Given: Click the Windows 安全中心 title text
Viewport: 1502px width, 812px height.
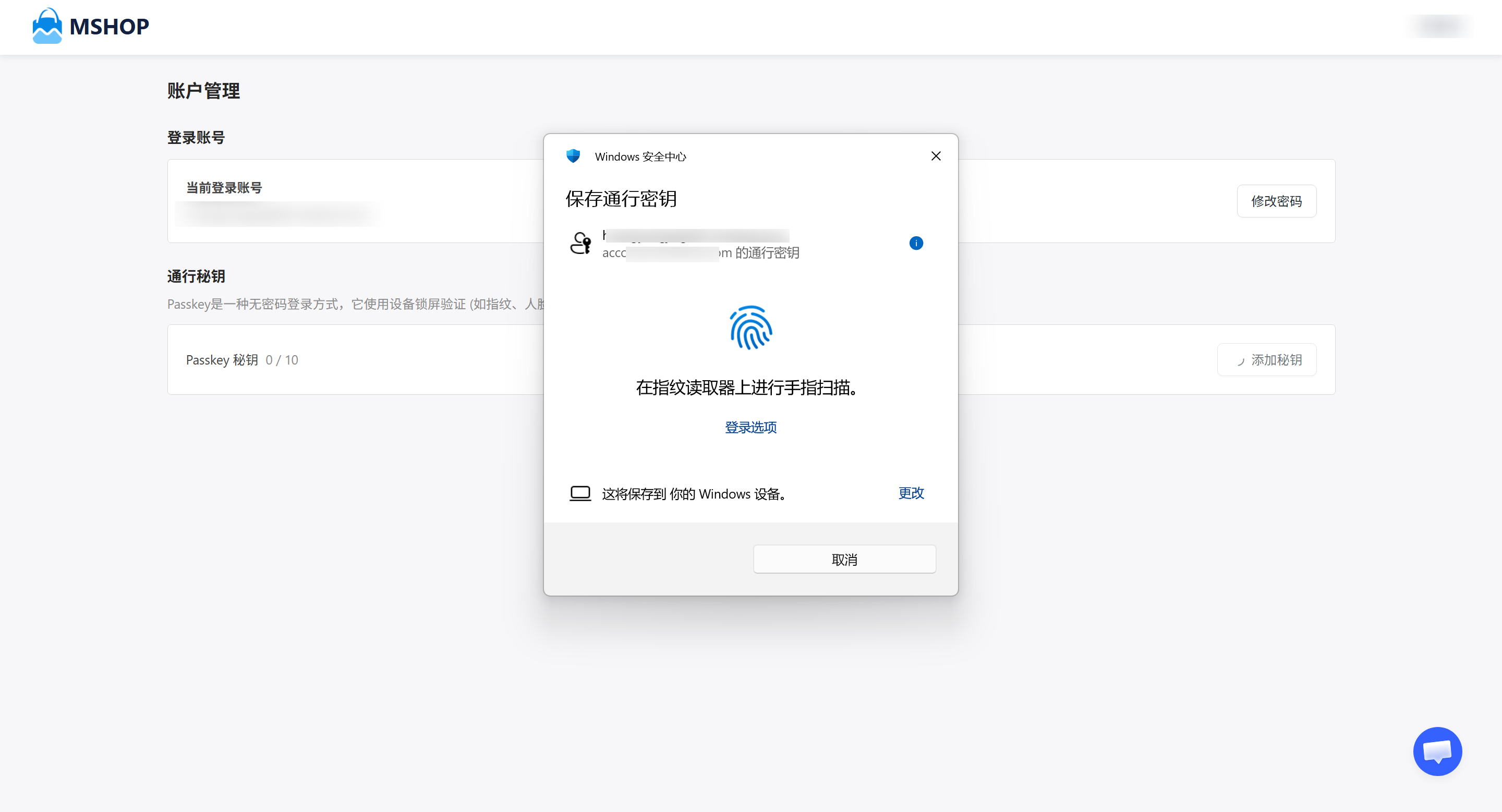Looking at the screenshot, I should [640, 156].
